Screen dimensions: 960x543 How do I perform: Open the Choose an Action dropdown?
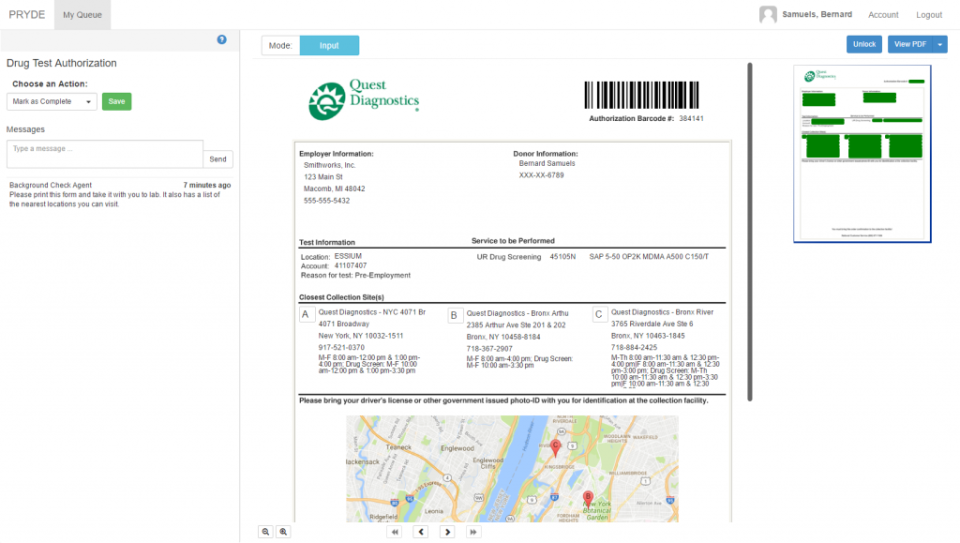[x=52, y=101]
